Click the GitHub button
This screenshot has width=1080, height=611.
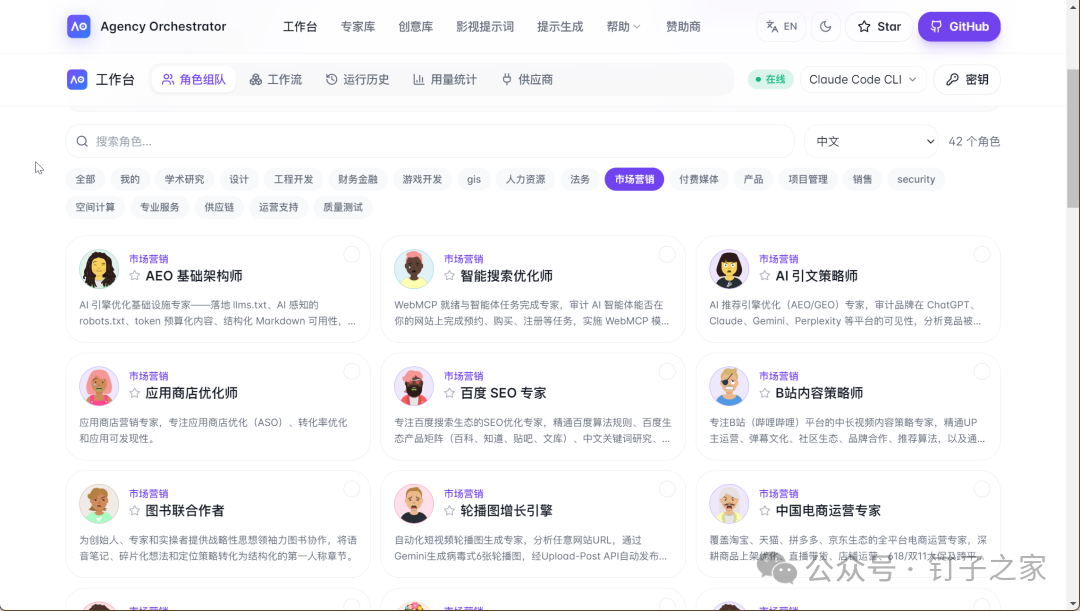(959, 26)
